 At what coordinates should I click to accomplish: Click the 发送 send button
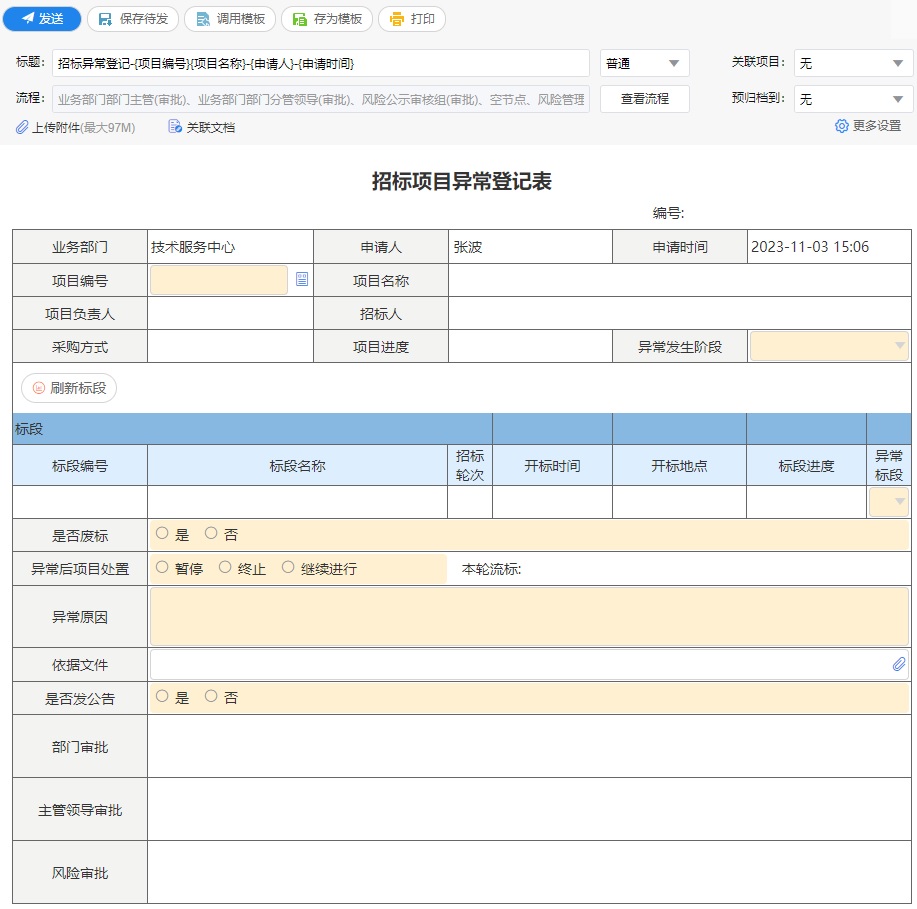42,19
